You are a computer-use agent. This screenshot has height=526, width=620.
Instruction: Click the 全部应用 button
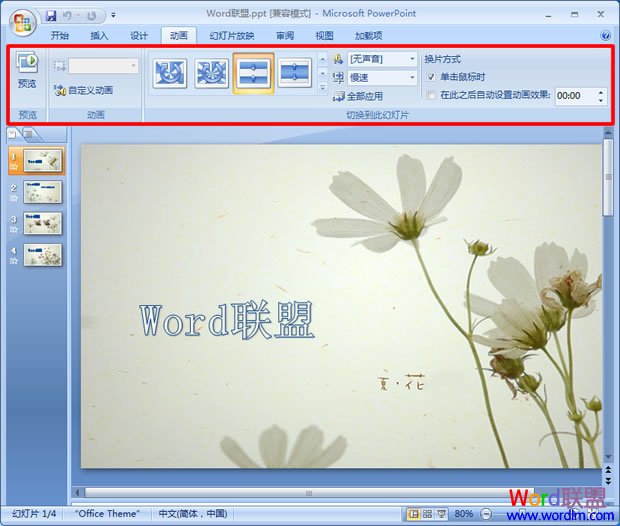(x=360, y=96)
